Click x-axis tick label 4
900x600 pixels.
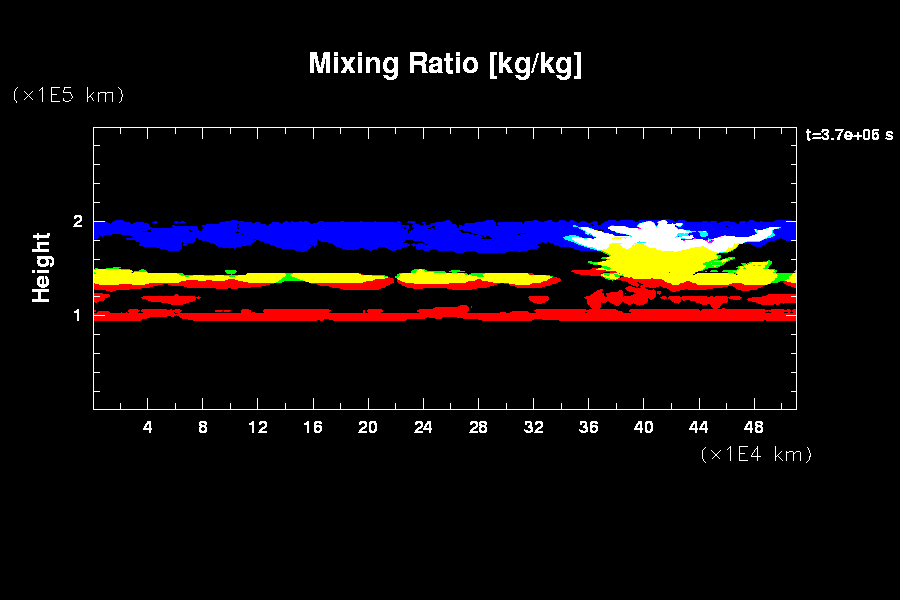(x=148, y=428)
